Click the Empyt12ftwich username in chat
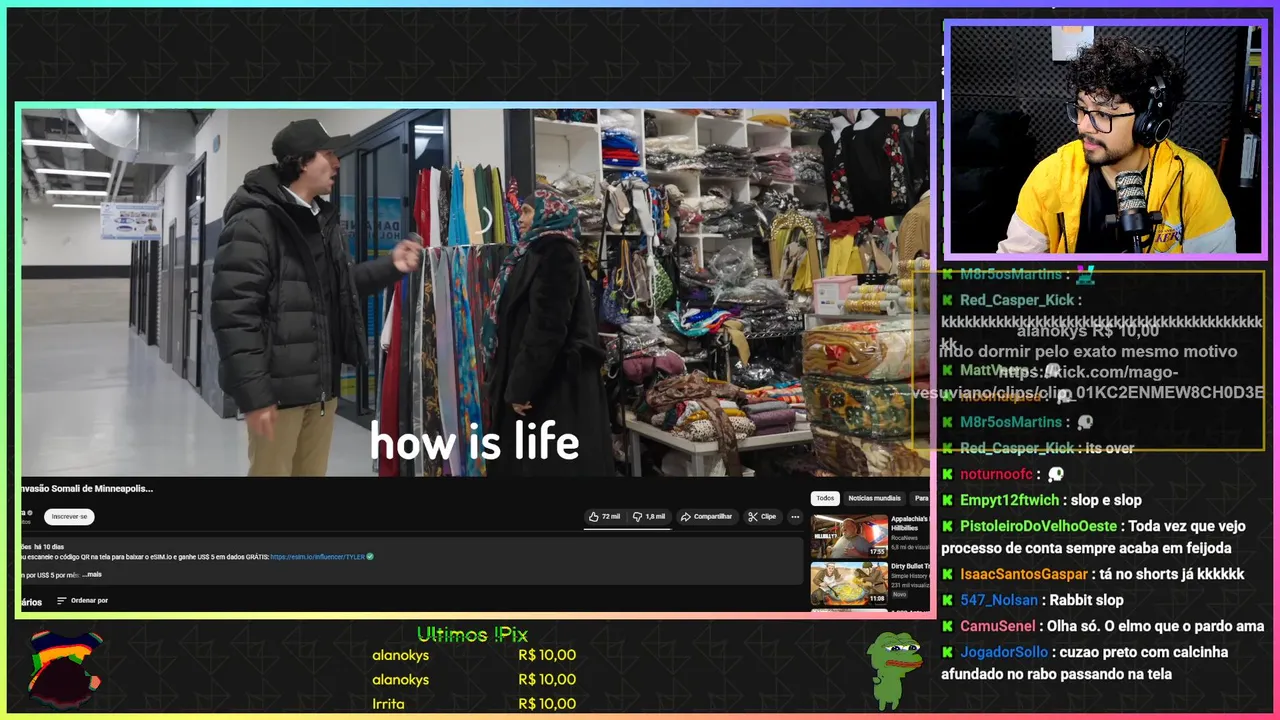The height and width of the screenshot is (720, 1280). (1009, 500)
